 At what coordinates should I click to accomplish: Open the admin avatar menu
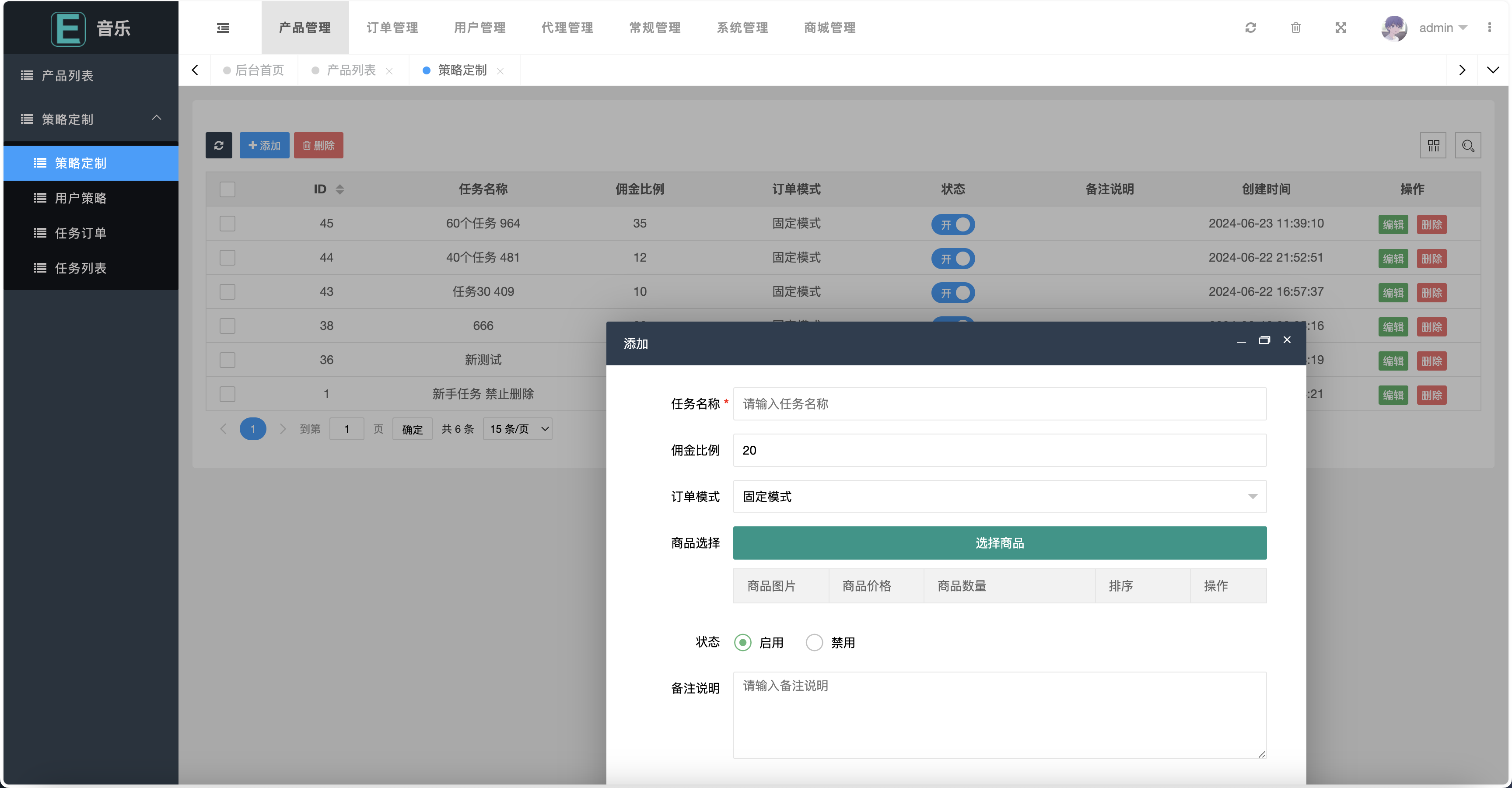(1395, 28)
